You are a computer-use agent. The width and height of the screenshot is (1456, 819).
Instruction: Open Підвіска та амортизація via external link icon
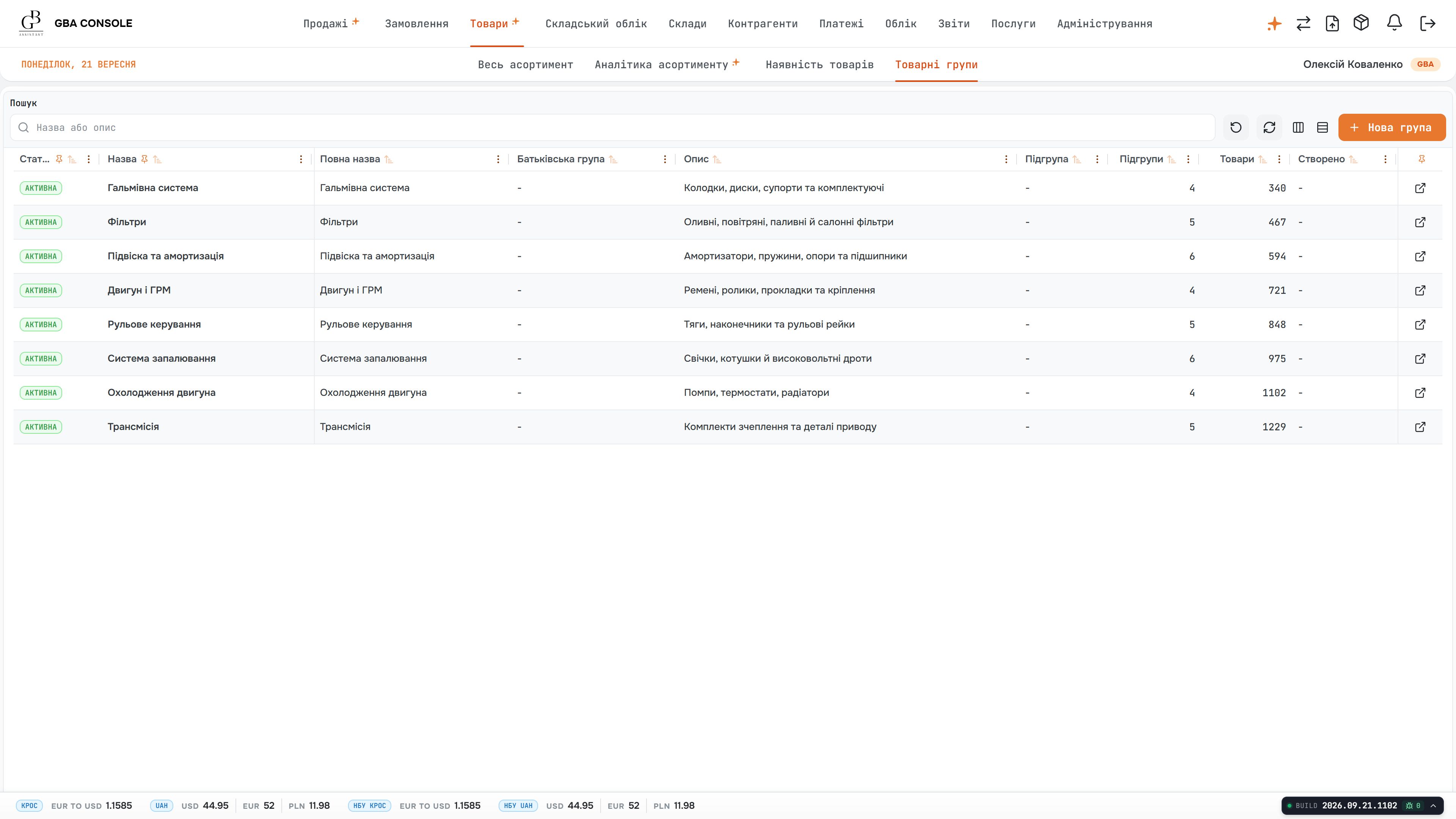(x=1420, y=257)
